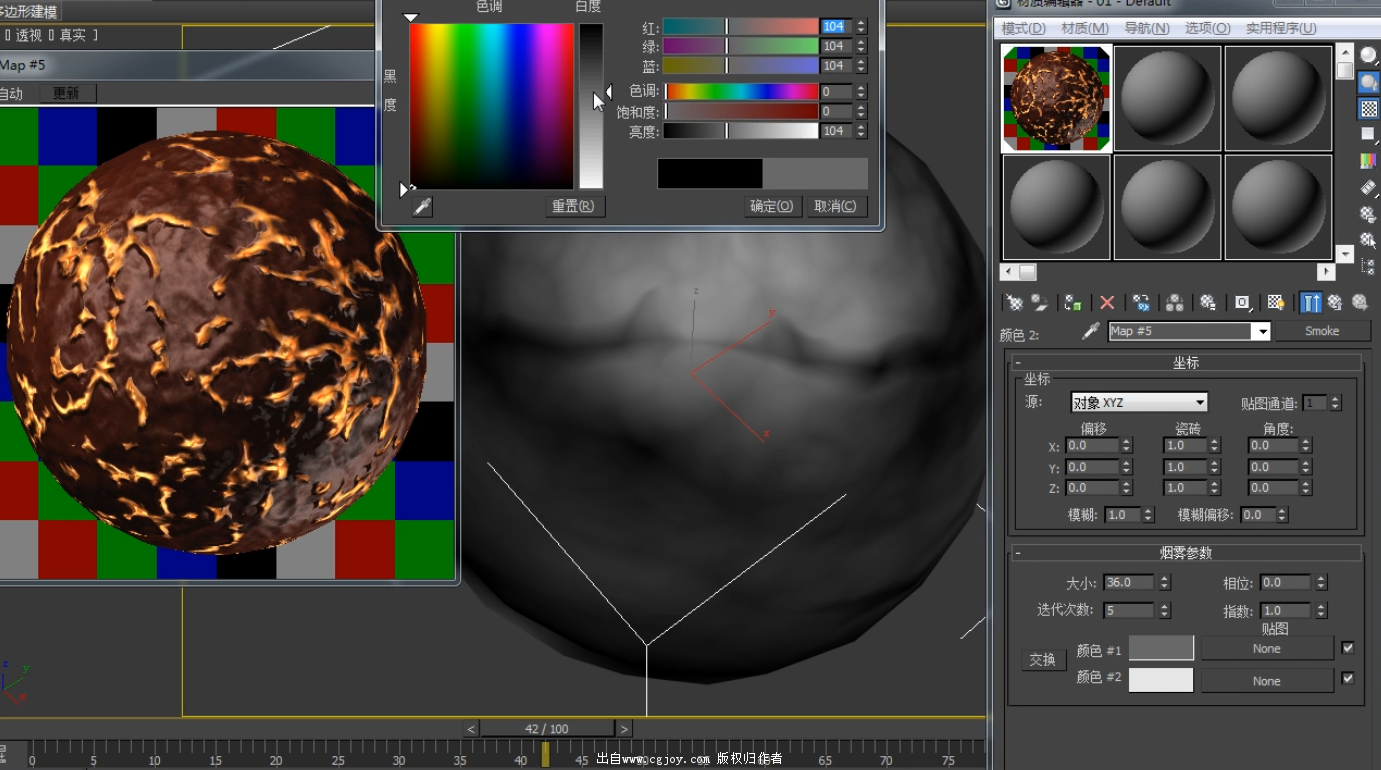Click the 交换 swap button
Viewport: 1381px width, 770px height.
[x=1043, y=660]
